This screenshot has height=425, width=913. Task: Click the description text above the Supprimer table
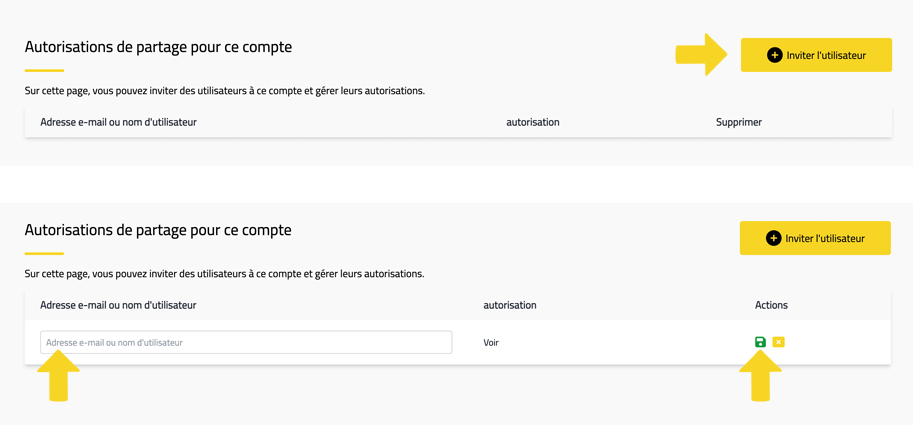click(224, 91)
